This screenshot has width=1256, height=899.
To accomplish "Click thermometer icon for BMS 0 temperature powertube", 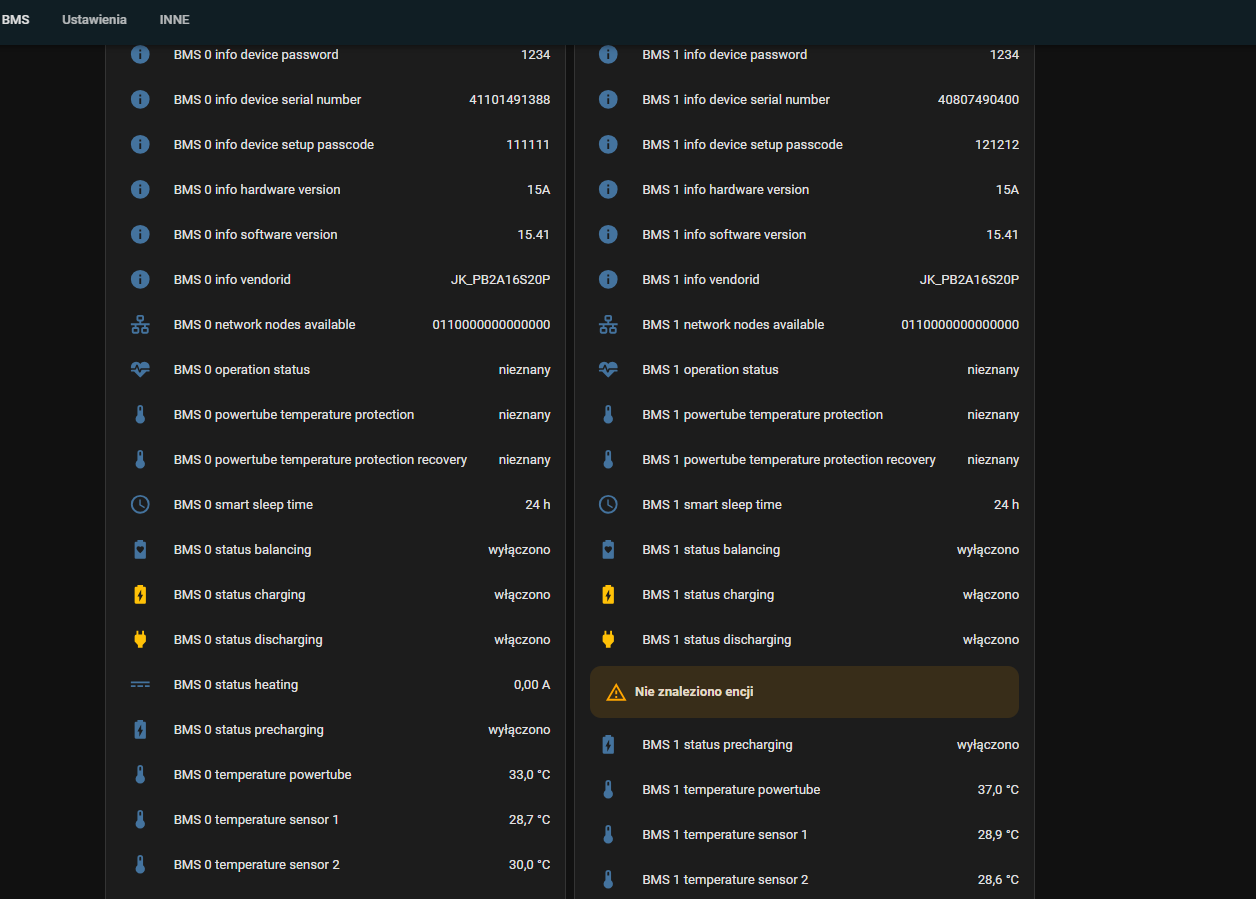I will (x=140, y=775).
